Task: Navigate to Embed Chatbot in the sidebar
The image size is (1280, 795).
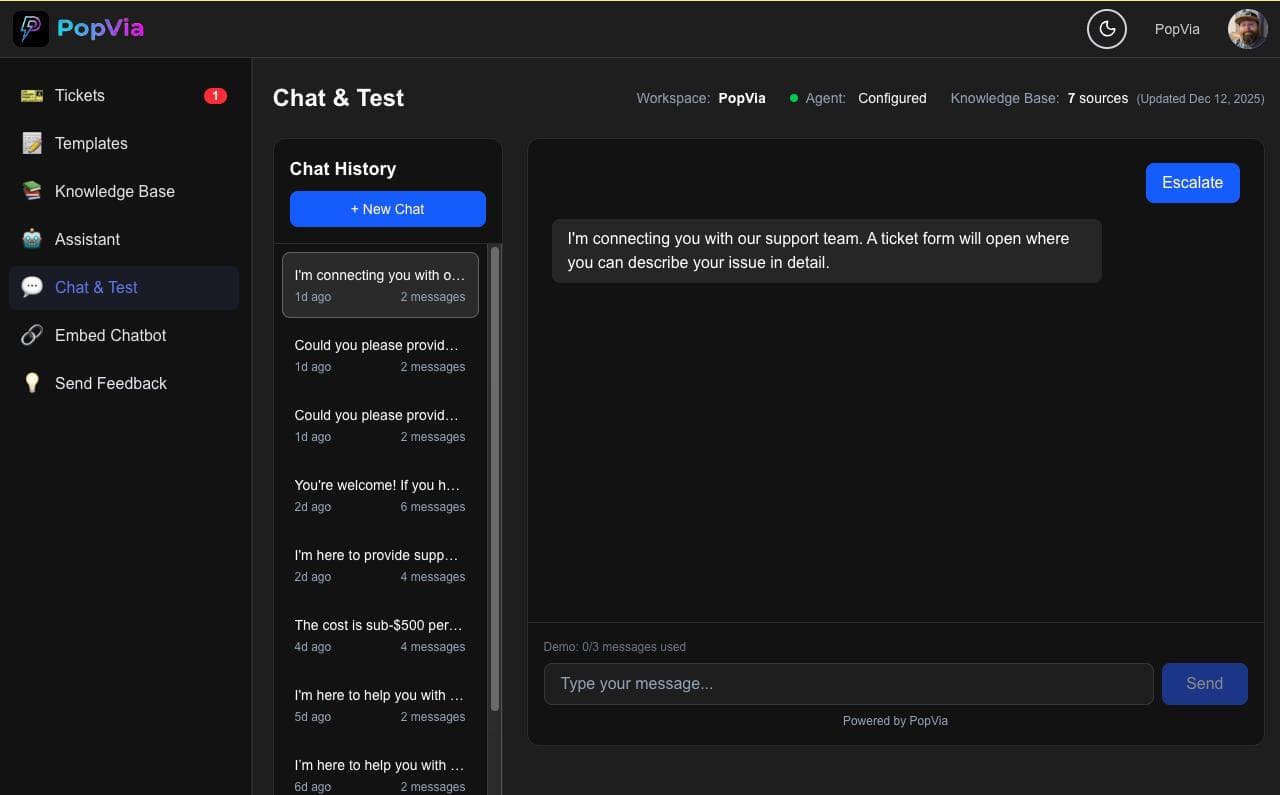Action: coord(109,335)
